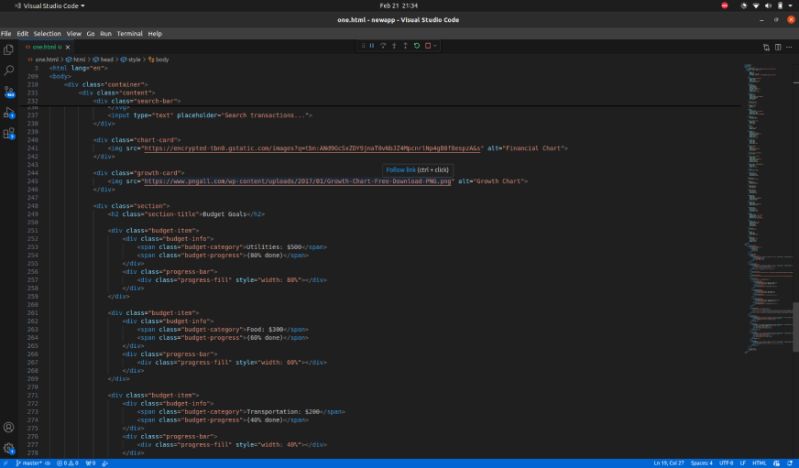Click the Follow link tooltip

(x=417, y=170)
